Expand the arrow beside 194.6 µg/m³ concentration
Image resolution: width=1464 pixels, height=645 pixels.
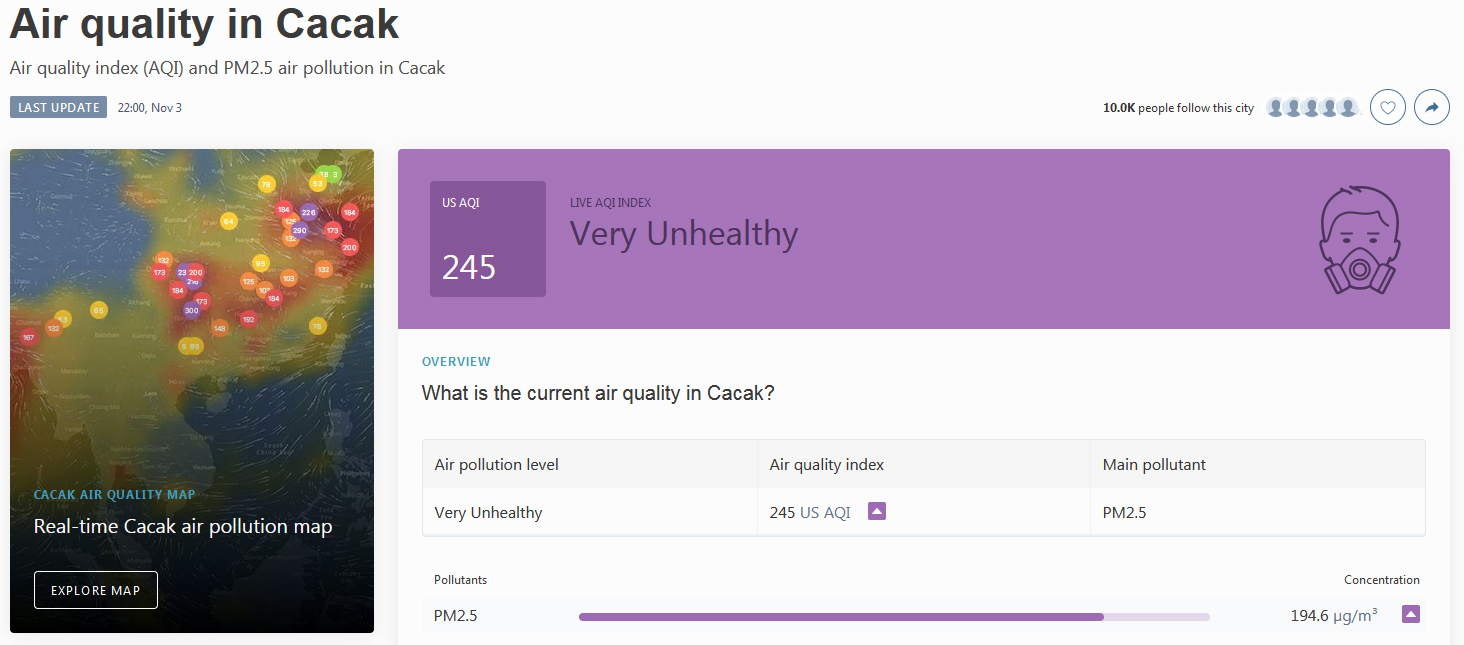pos(1411,614)
